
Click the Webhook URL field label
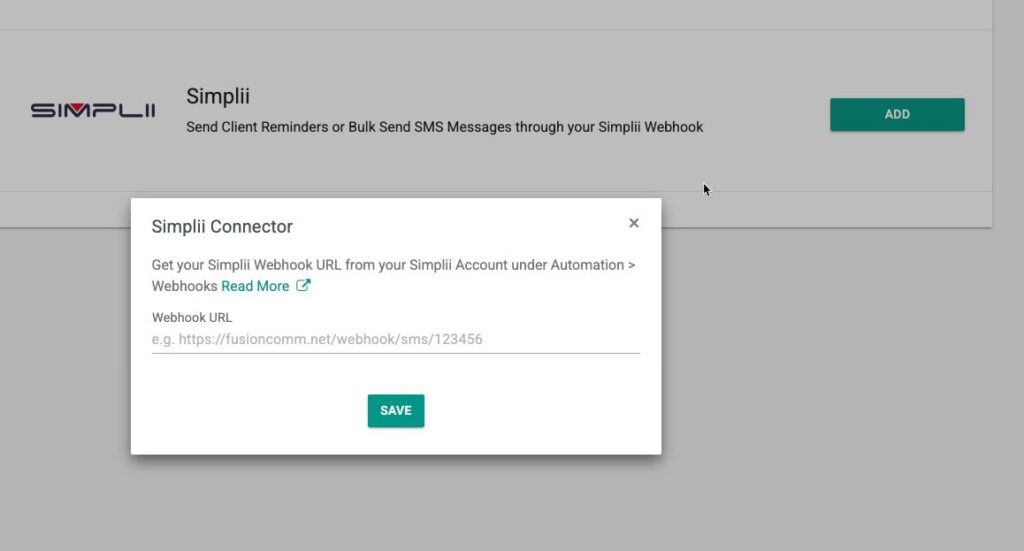192,317
